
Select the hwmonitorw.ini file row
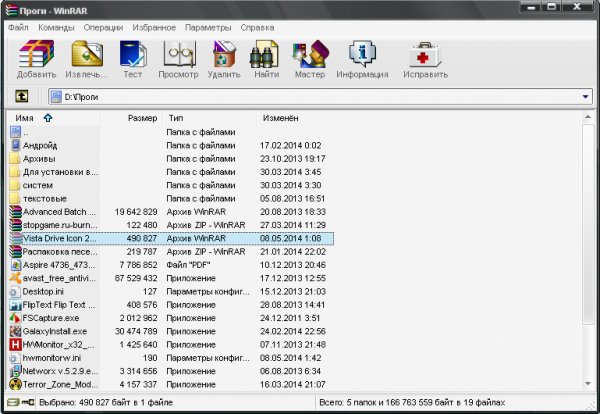(171, 358)
